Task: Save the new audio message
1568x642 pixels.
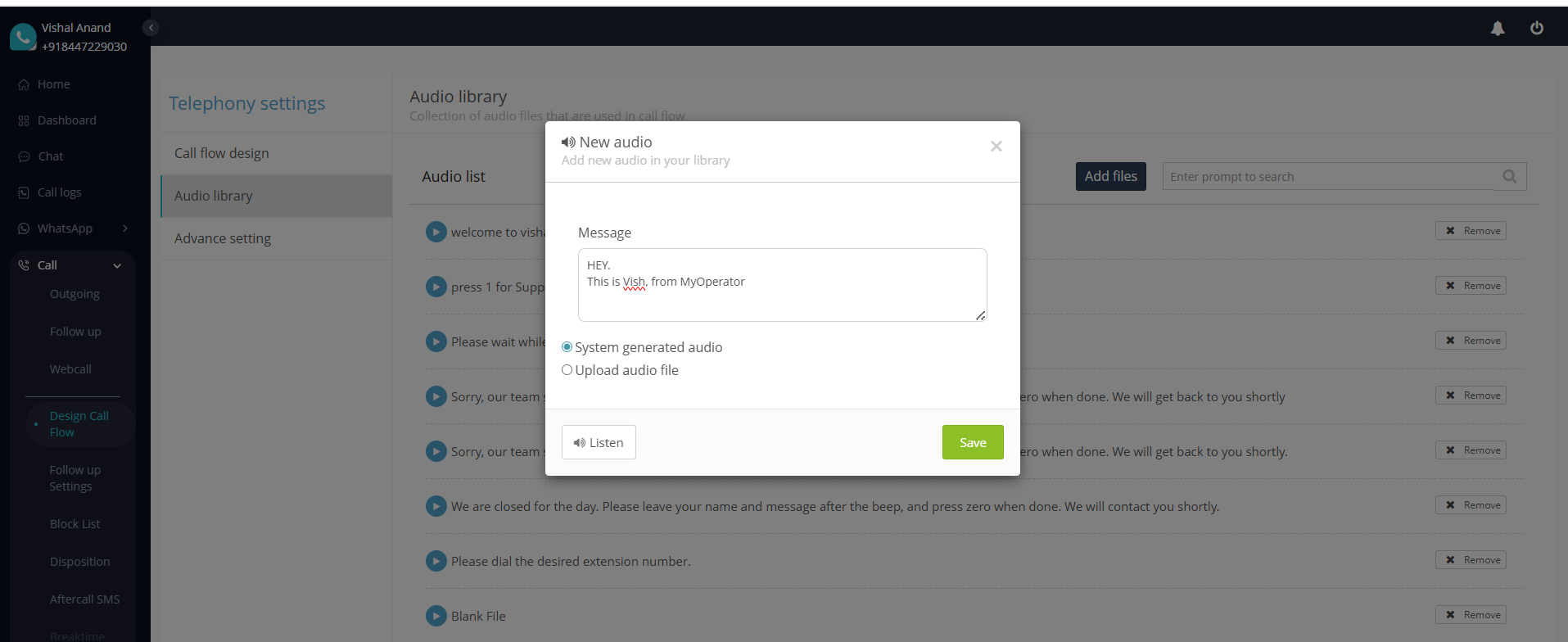Action: 972,442
